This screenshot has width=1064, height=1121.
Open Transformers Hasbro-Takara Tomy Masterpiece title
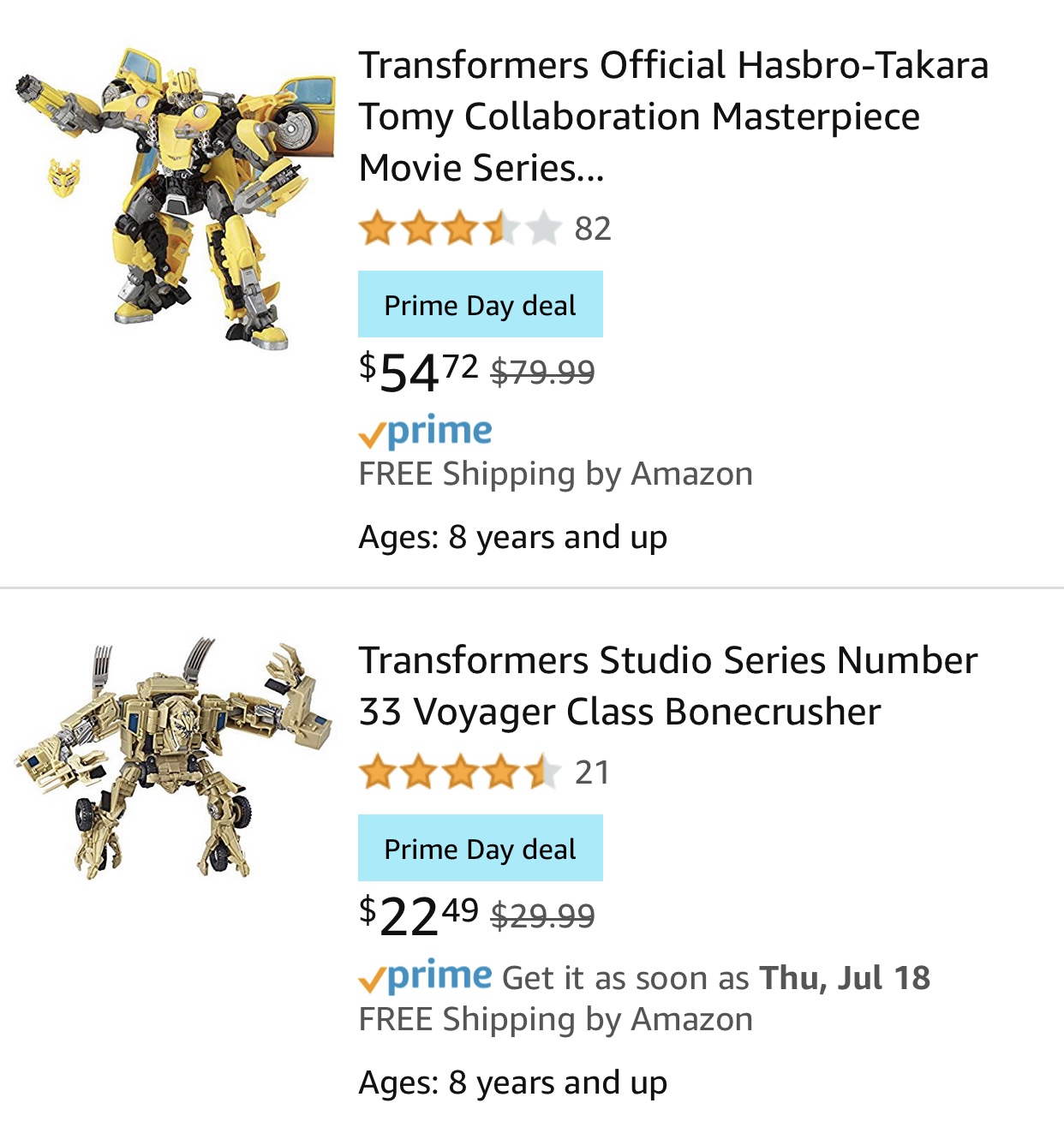(x=673, y=116)
